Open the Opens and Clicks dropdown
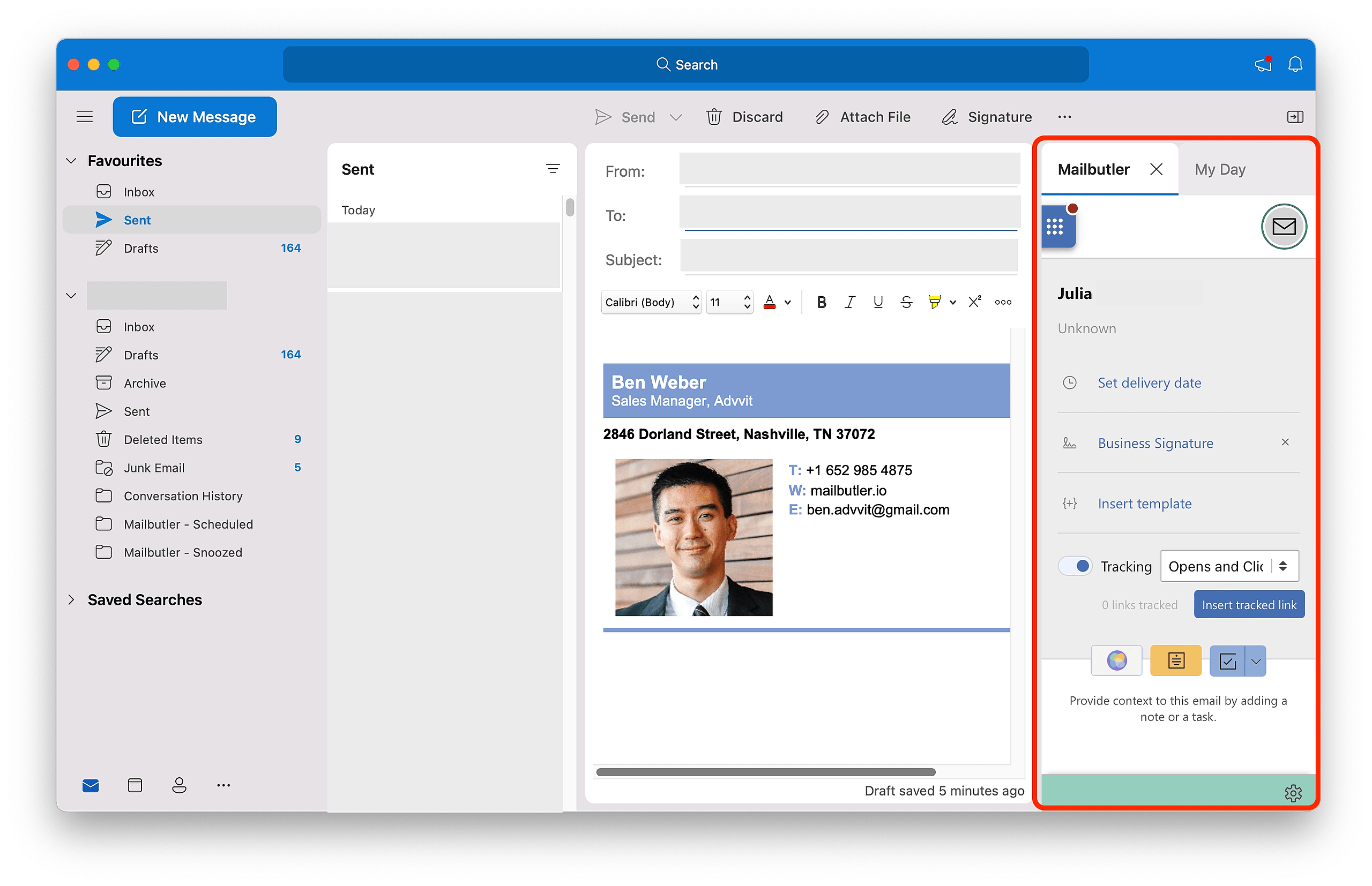 coord(1229,566)
